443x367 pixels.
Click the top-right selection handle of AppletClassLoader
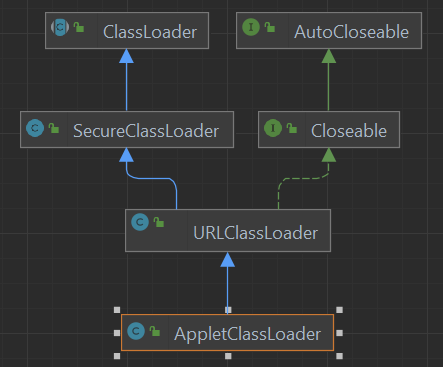coord(339,310)
